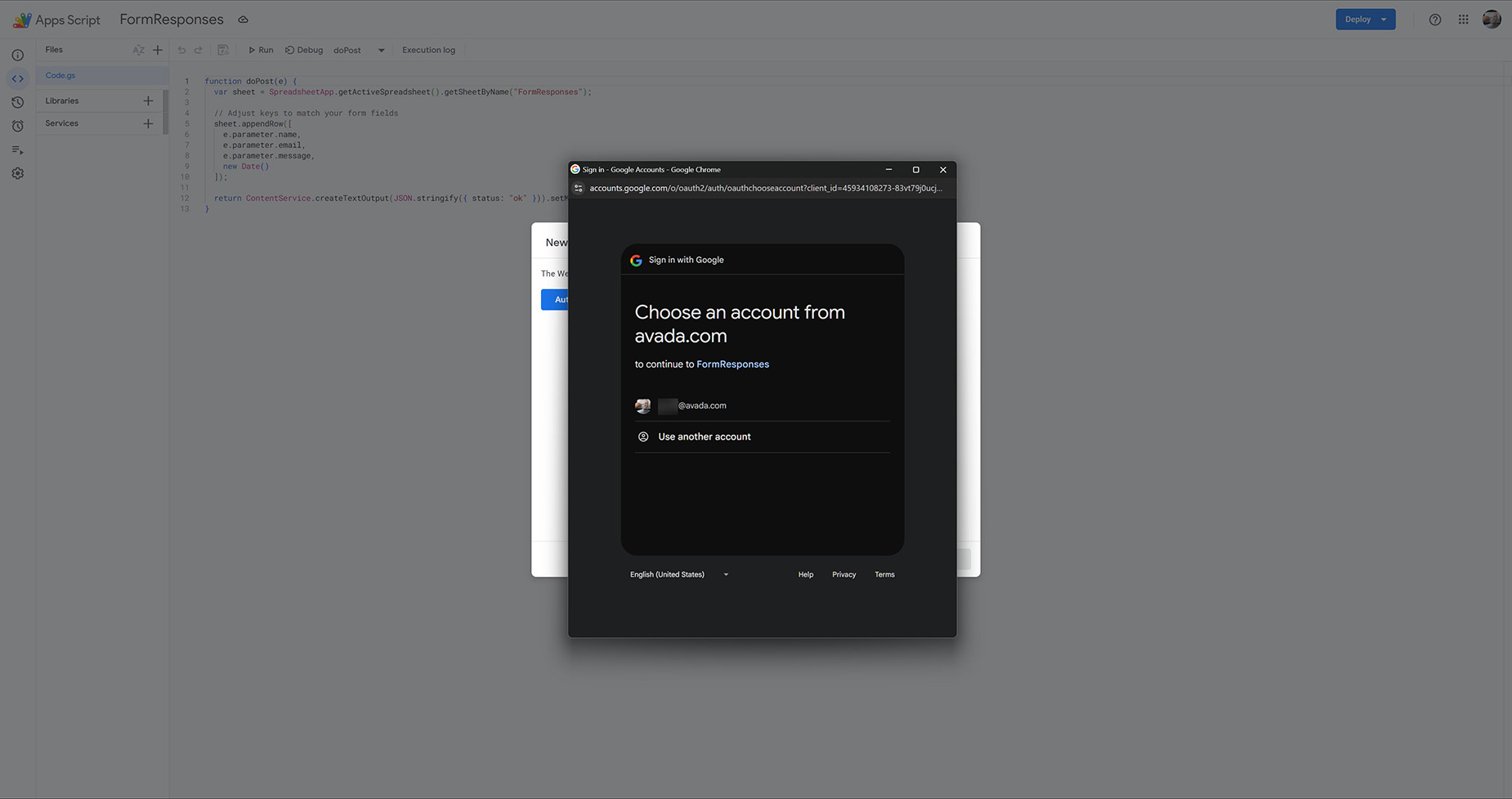Add a new file with plus icon

pyautogui.click(x=158, y=50)
